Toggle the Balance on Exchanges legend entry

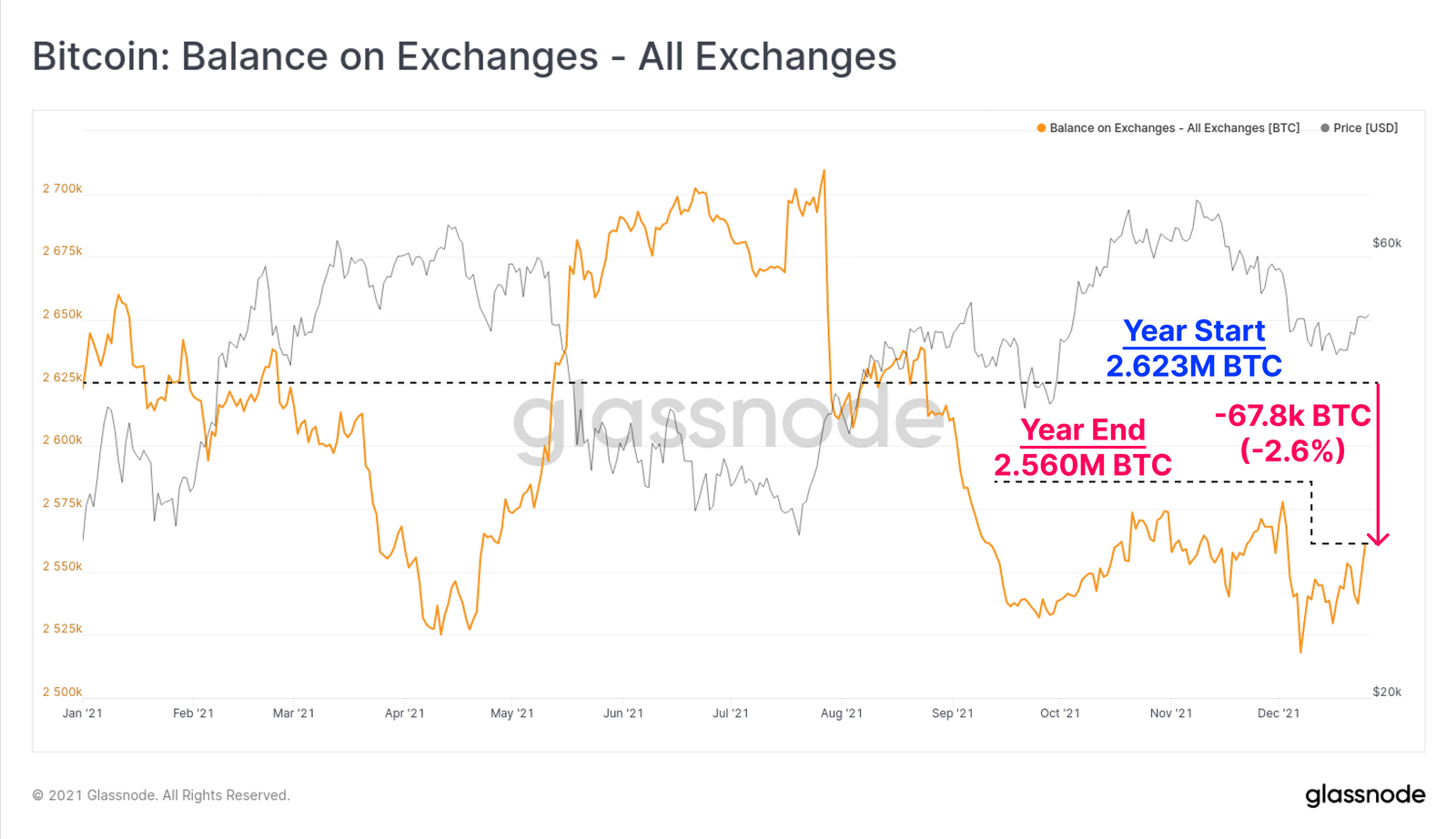click(x=1168, y=128)
